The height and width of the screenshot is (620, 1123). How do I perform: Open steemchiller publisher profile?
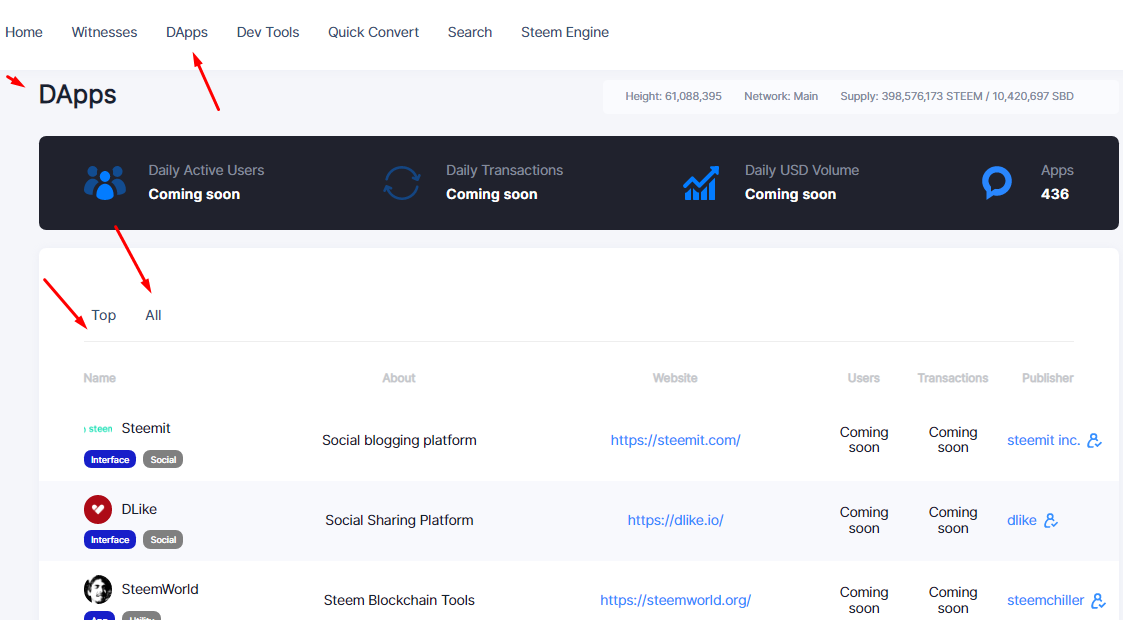1046,601
